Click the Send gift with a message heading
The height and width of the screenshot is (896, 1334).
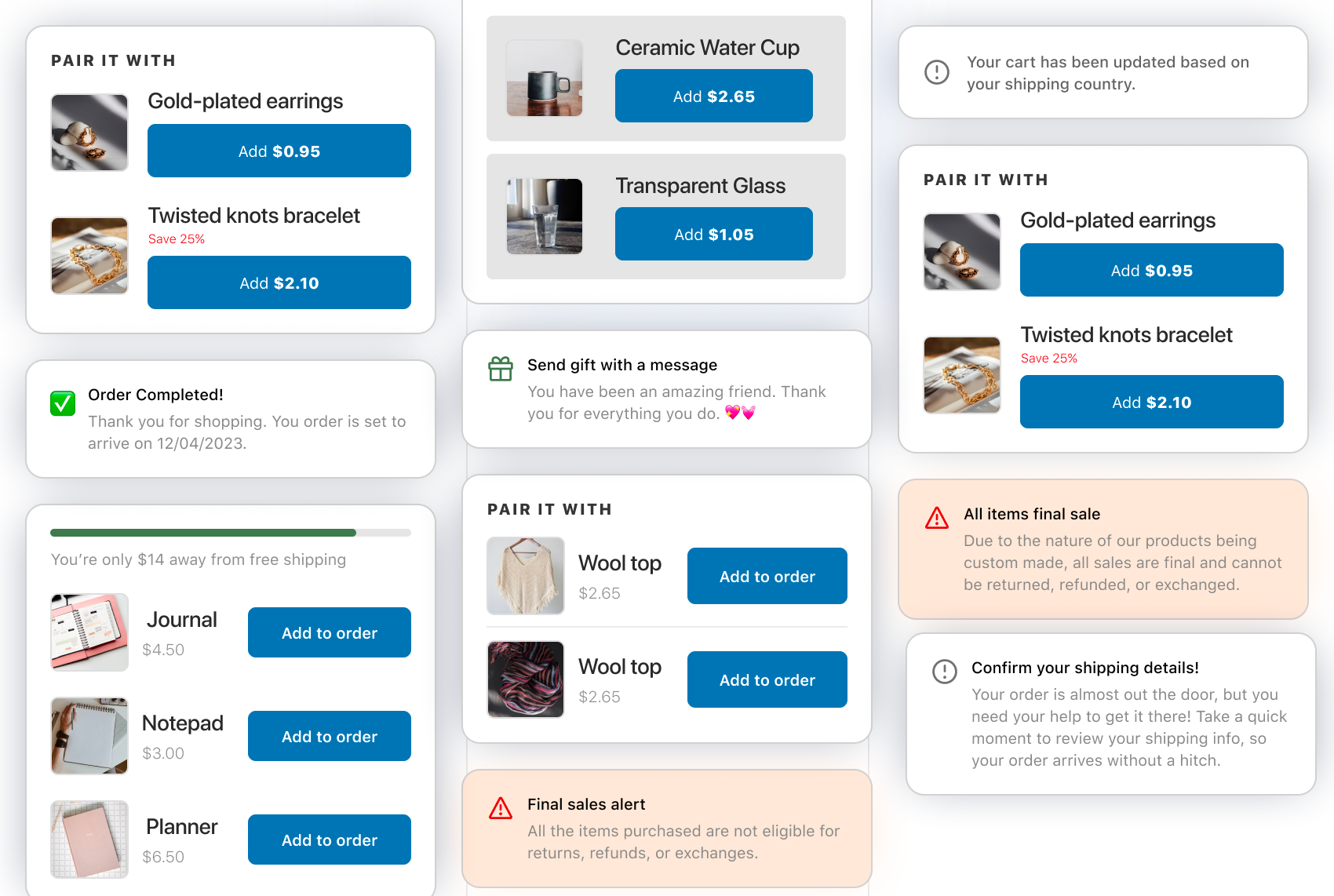click(x=622, y=365)
